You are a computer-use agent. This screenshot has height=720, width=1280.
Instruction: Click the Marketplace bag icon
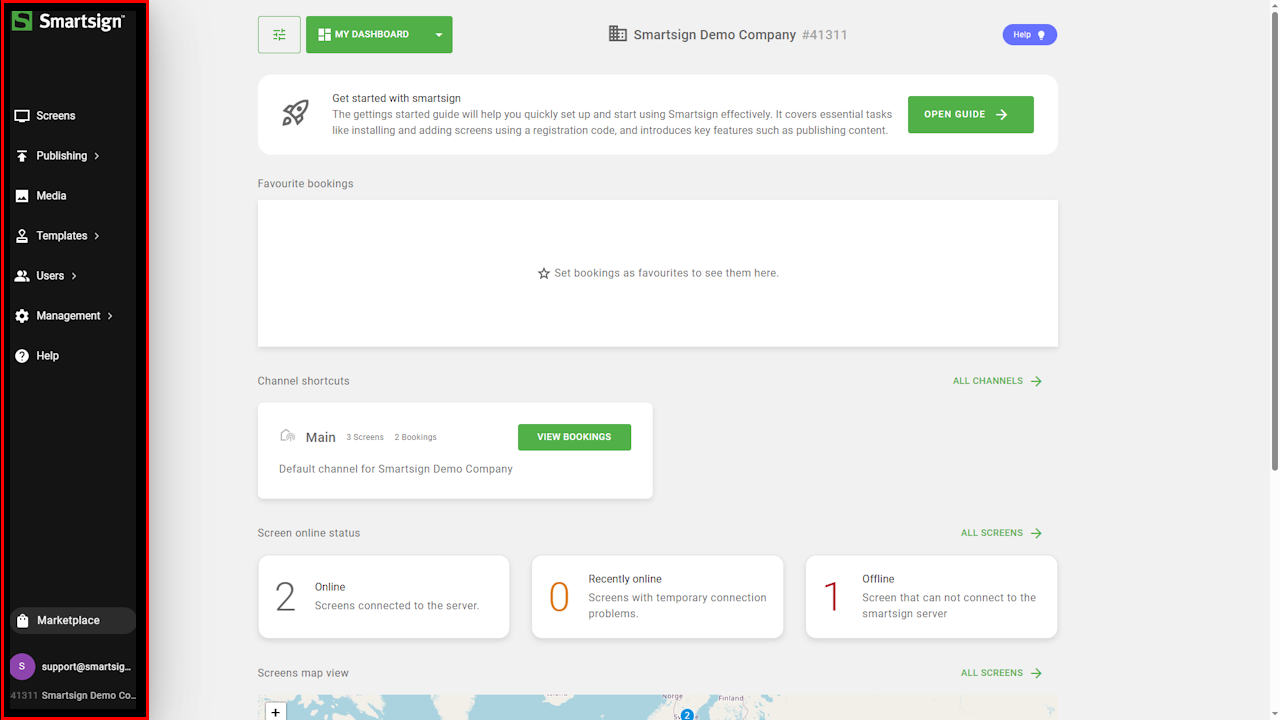(23, 621)
